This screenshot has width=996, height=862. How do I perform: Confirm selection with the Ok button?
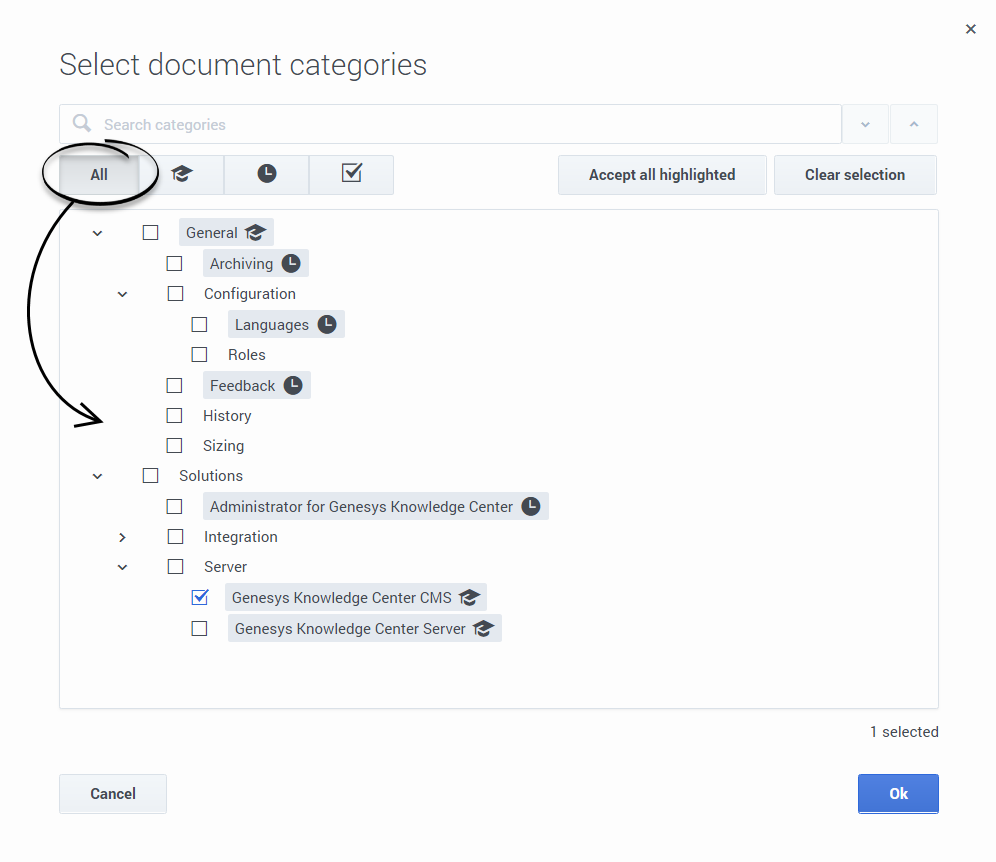tap(898, 793)
